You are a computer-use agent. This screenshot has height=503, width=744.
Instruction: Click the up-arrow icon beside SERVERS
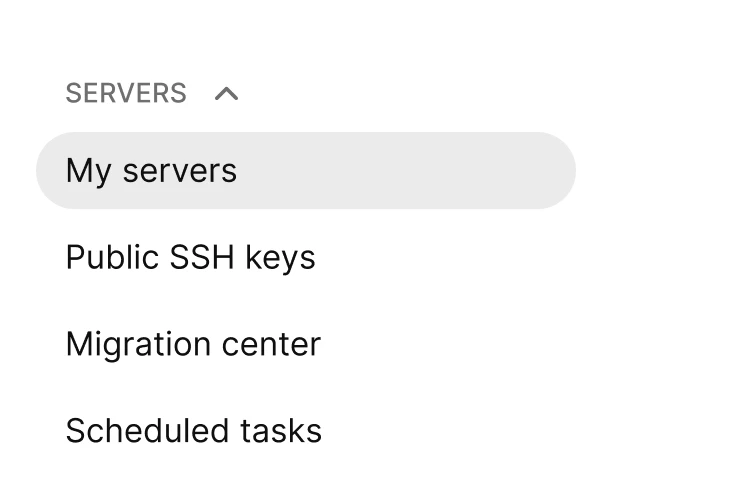tap(227, 94)
